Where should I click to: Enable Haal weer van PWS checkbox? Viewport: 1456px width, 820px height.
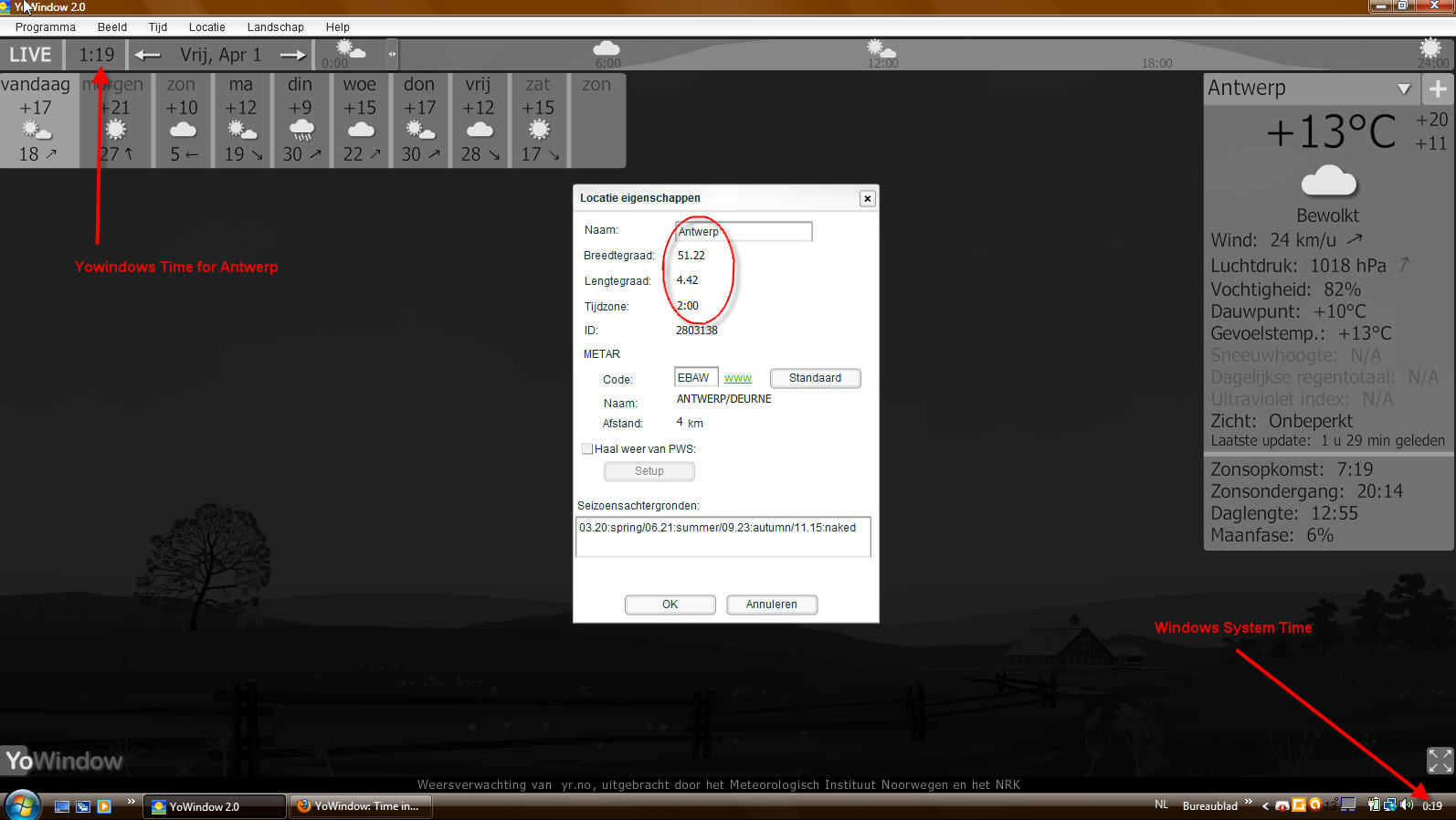[587, 449]
